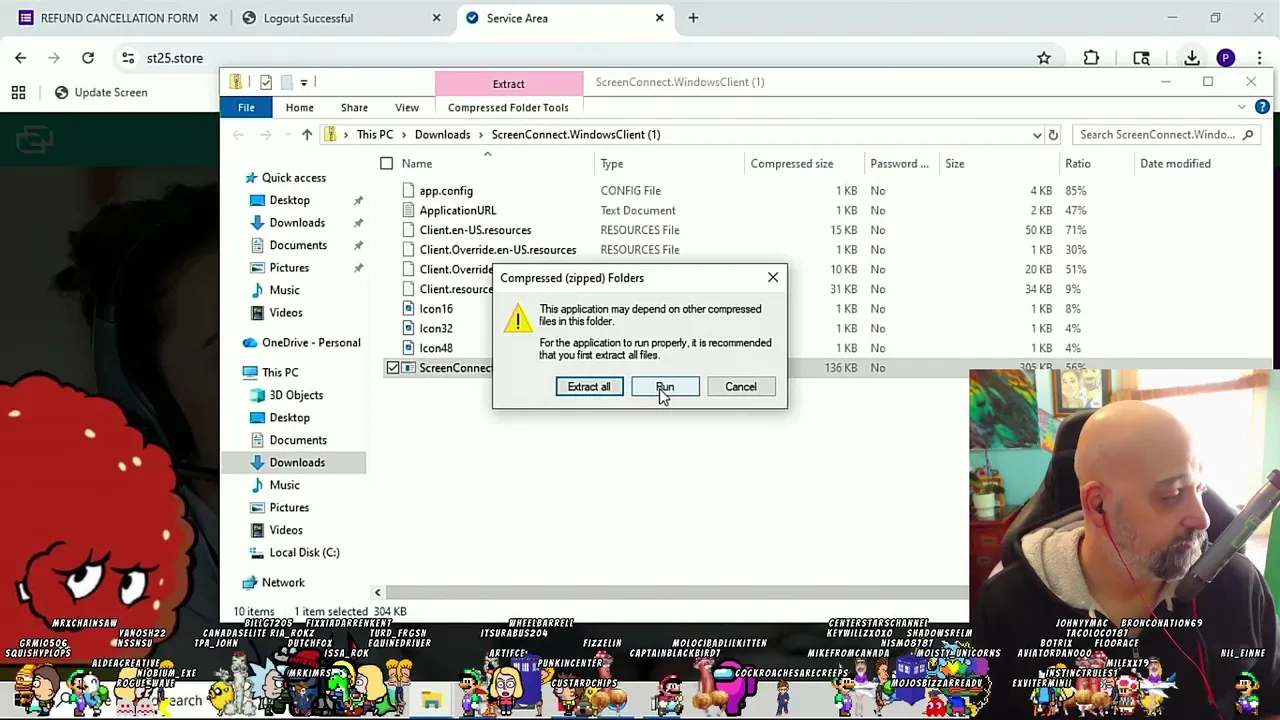1280x720 pixels.
Task: Select the ApplicationURL text document
Action: click(458, 211)
